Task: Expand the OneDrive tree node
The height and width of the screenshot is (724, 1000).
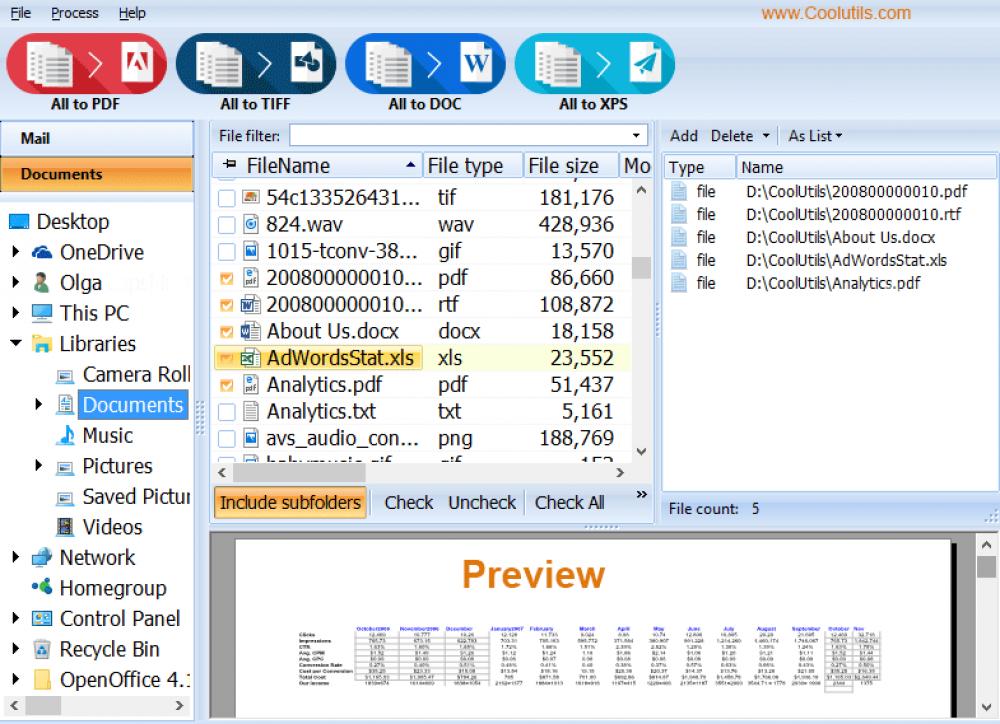Action: click(x=16, y=252)
